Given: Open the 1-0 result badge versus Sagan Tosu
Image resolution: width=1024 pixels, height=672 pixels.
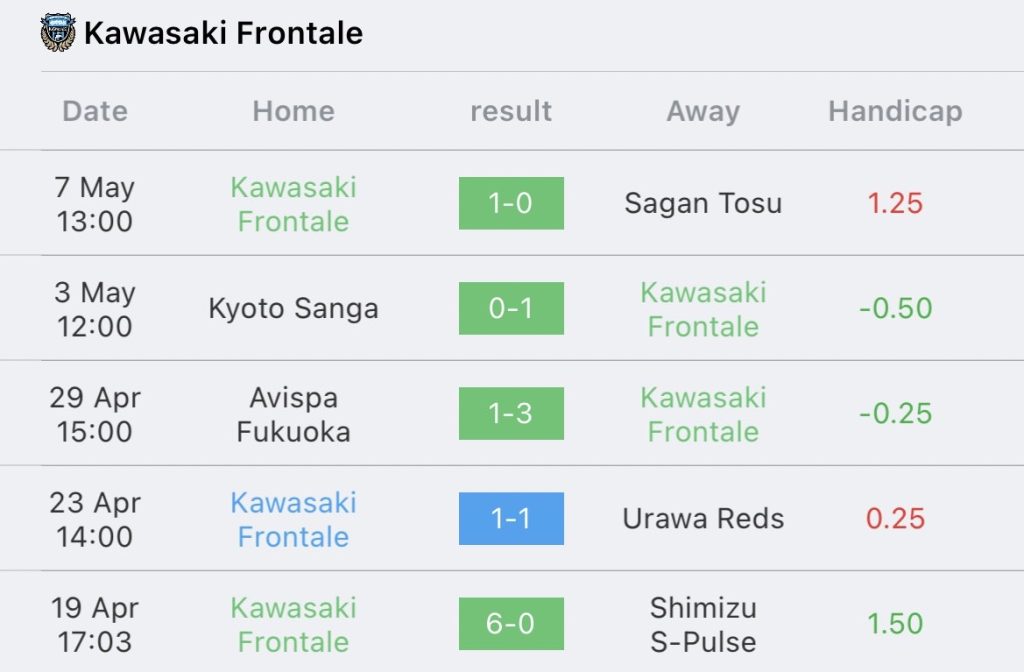Looking at the screenshot, I should [511, 203].
